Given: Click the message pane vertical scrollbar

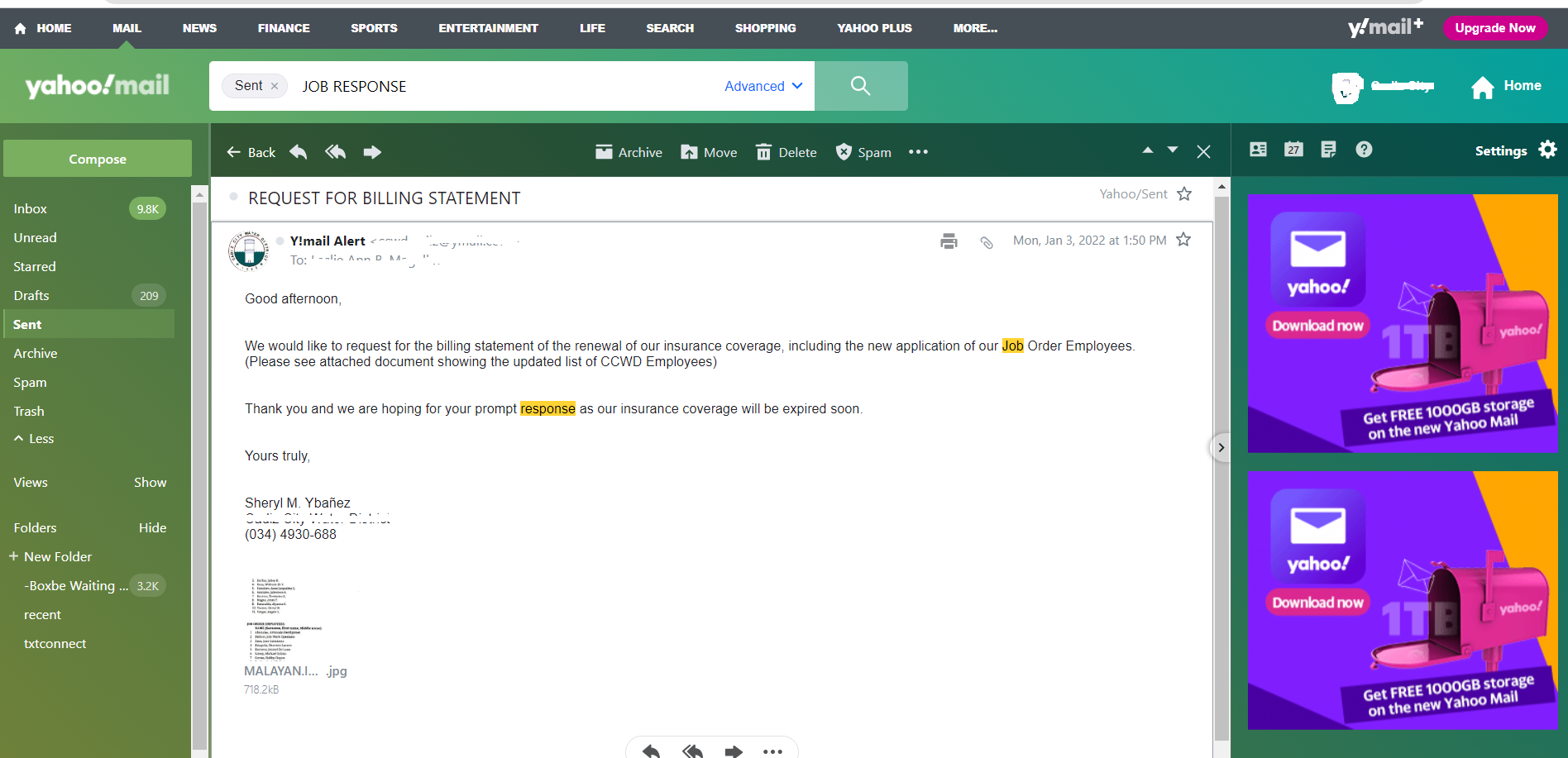Looking at the screenshot, I should (x=1221, y=466).
